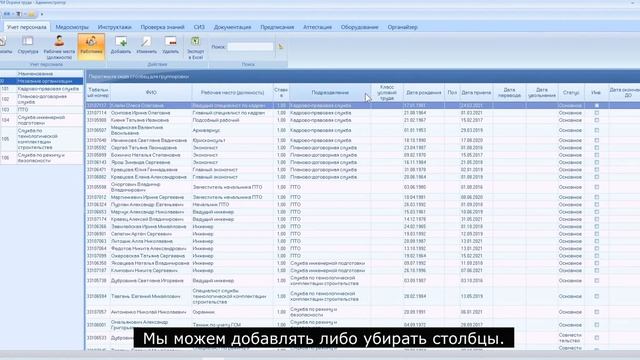The image size is (640, 360).
Task: Click the Изменить pencil icon
Action: pos(147,45)
